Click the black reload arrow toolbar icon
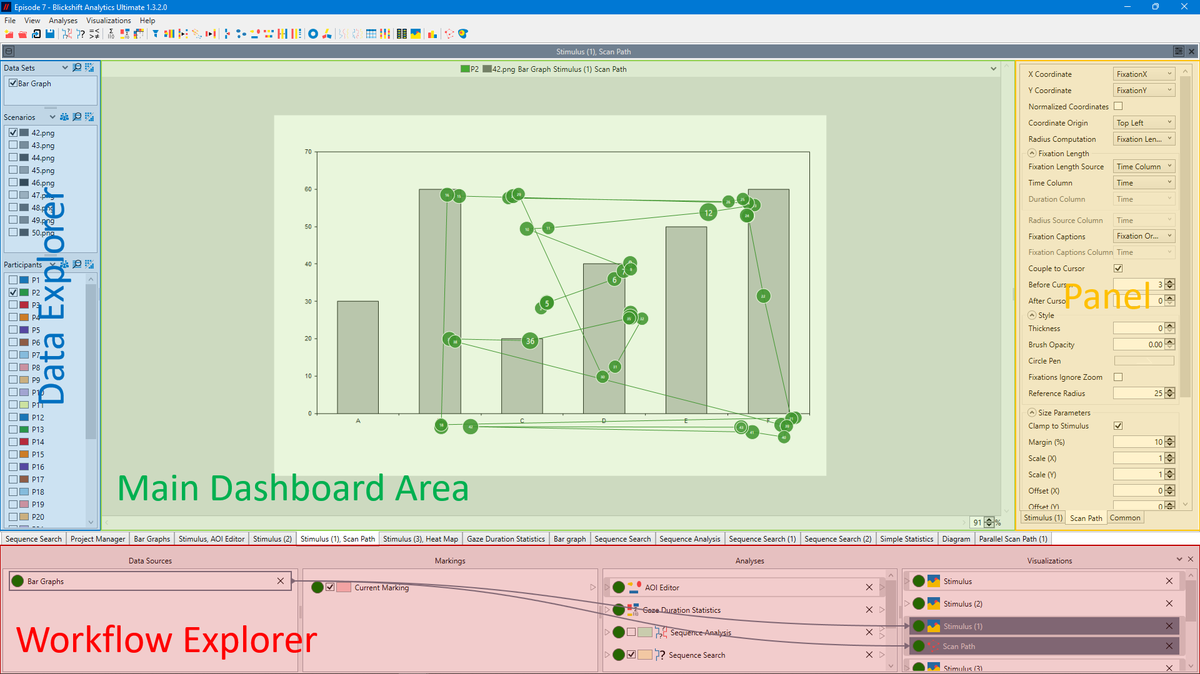The width and height of the screenshot is (1200, 674). coord(36,34)
